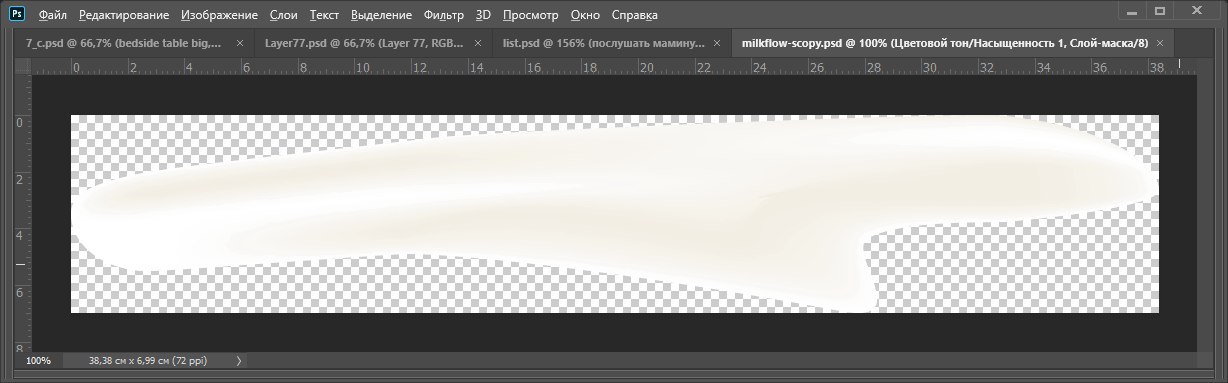Expand the status bar info arrow
This screenshot has height=383, width=1228.
pyautogui.click(x=238, y=360)
